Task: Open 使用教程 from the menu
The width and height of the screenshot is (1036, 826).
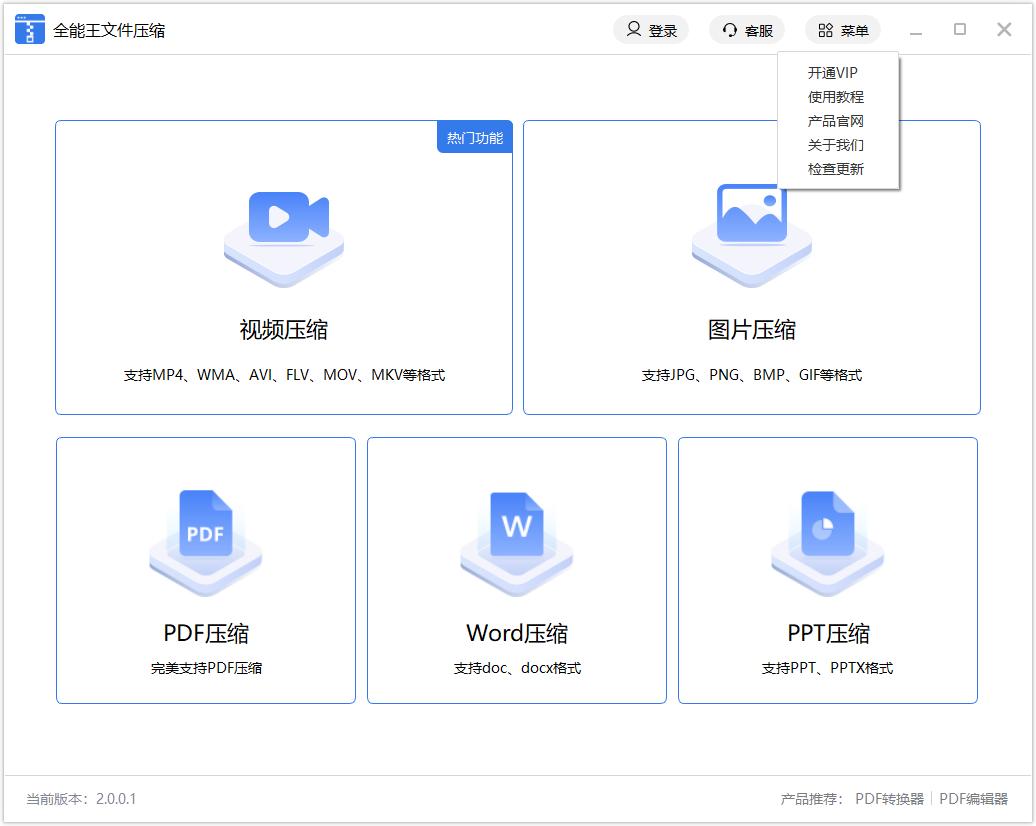Action: pos(835,97)
